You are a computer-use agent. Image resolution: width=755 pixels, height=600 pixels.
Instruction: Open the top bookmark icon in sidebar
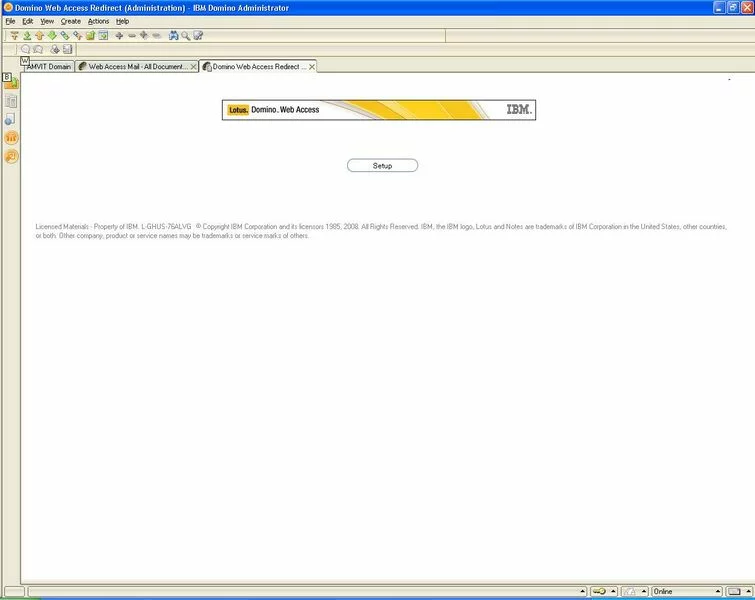click(12, 83)
